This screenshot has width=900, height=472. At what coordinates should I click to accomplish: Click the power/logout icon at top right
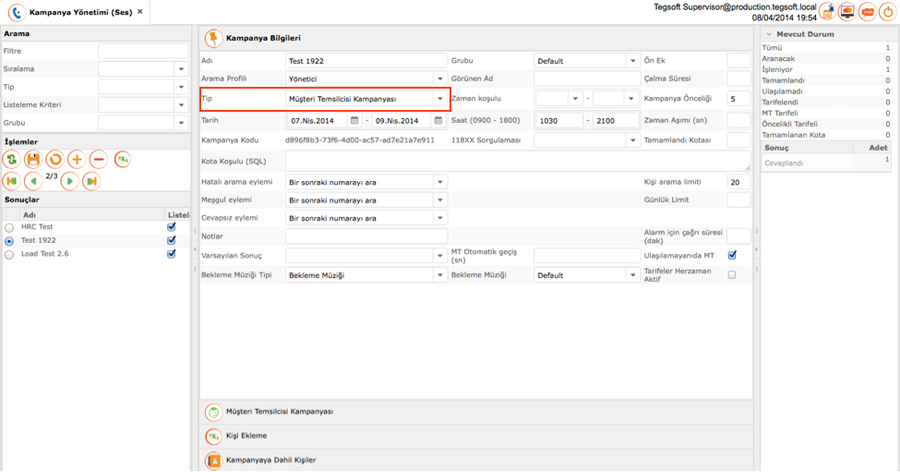click(888, 12)
